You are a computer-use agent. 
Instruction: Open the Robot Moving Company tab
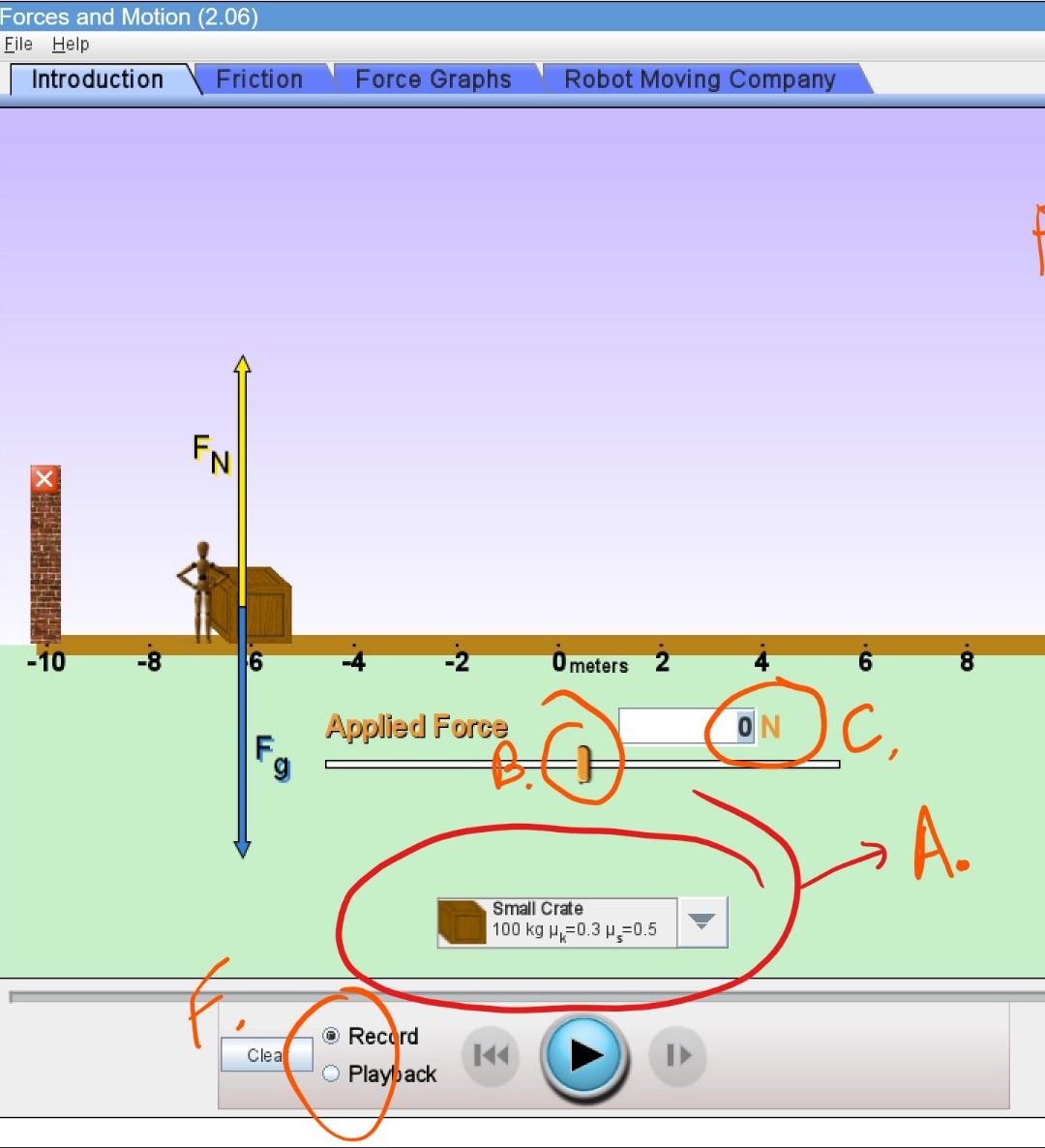point(700,79)
